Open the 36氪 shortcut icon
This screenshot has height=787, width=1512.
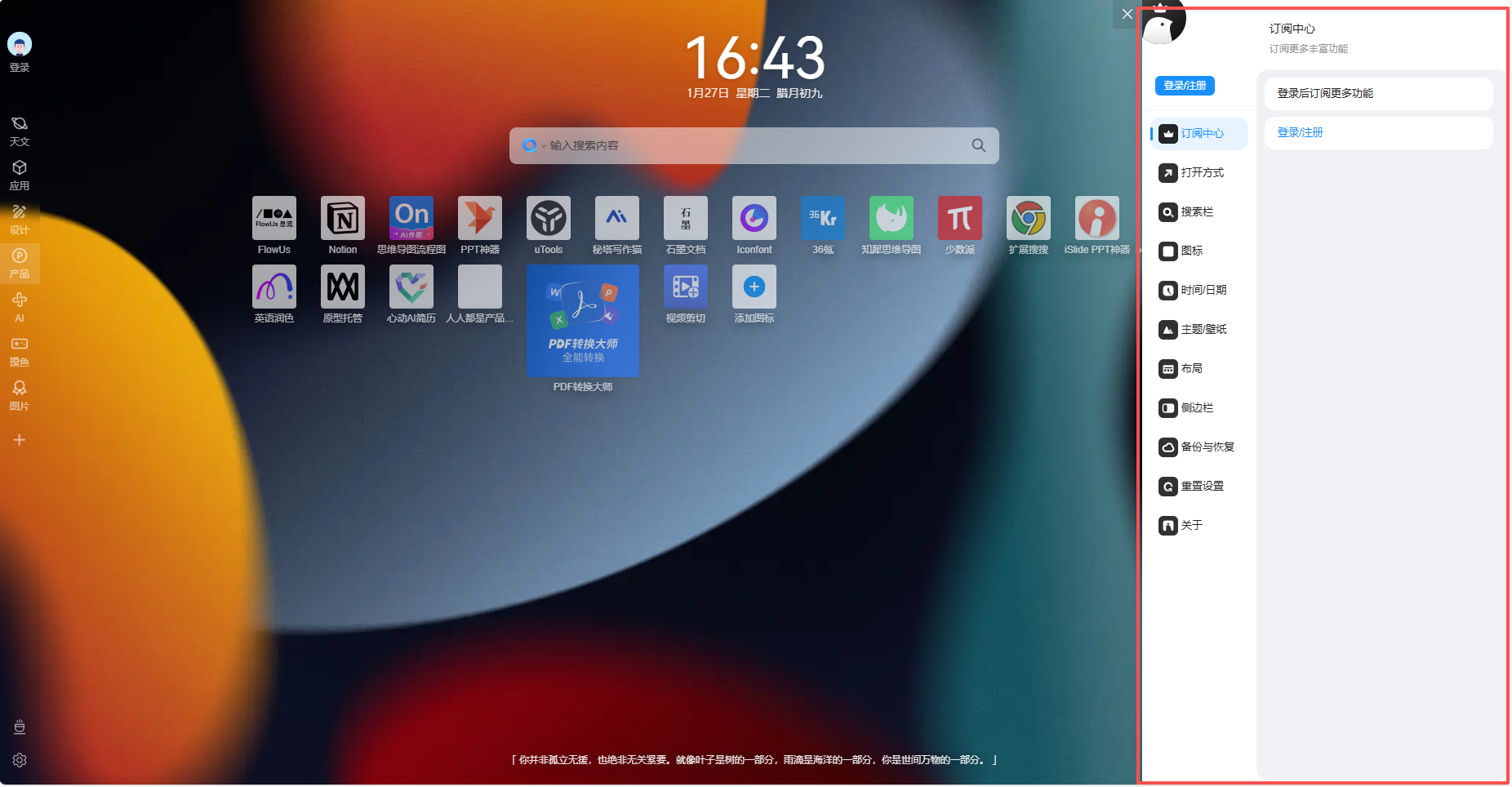pos(822,218)
